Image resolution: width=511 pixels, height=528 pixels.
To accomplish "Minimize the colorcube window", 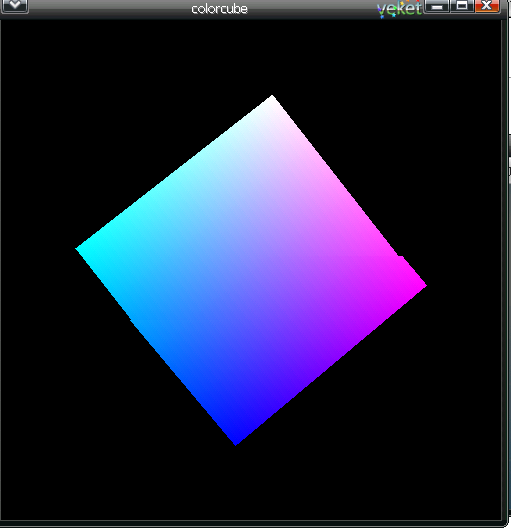I will [437, 6].
